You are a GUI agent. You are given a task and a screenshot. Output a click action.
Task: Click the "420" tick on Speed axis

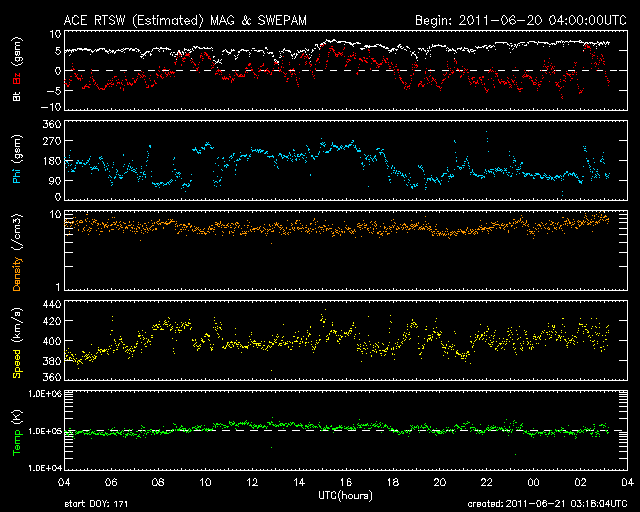click(52, 321)
